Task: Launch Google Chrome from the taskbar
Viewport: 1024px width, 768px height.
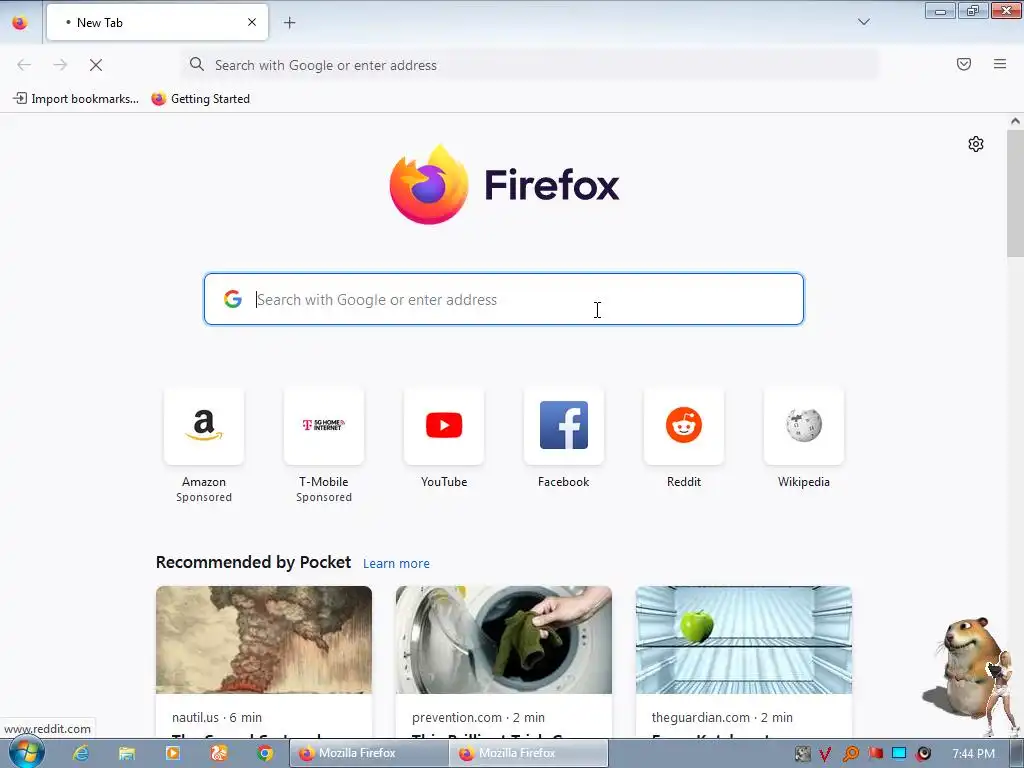Action: click(264, 753)
